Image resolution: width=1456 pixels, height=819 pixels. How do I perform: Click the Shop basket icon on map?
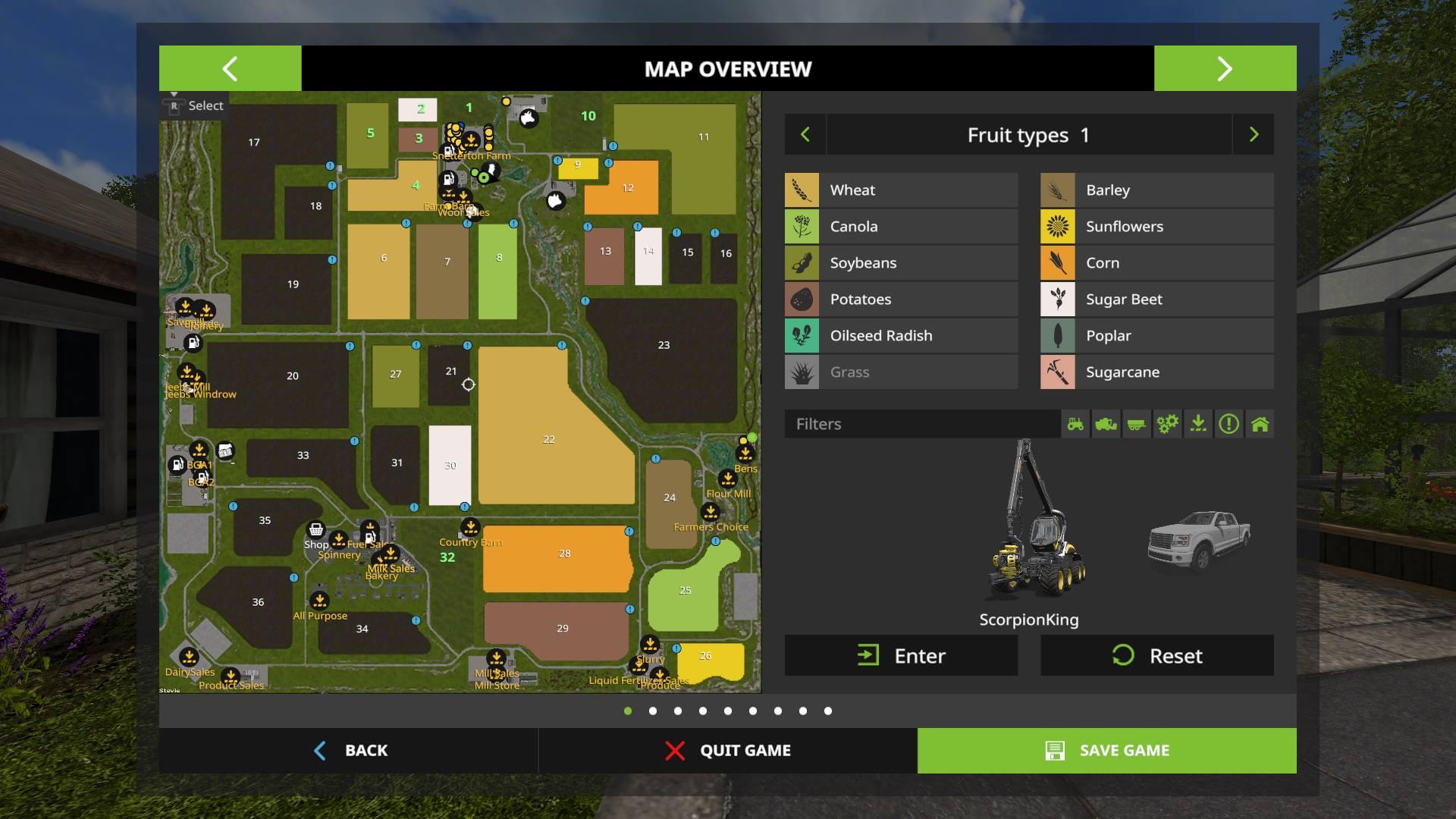(315, 529)
